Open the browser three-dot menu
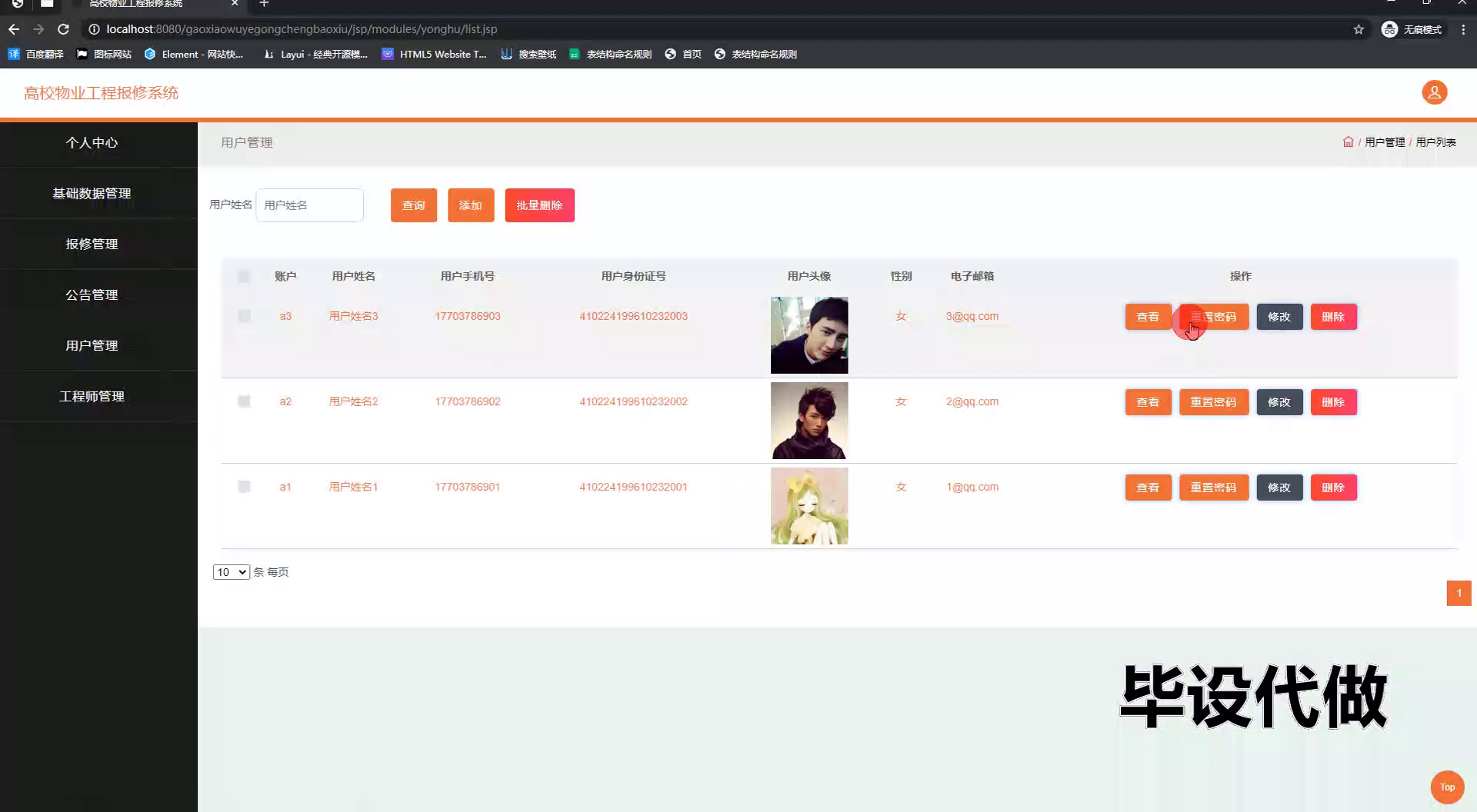 tap(1463, 29)
